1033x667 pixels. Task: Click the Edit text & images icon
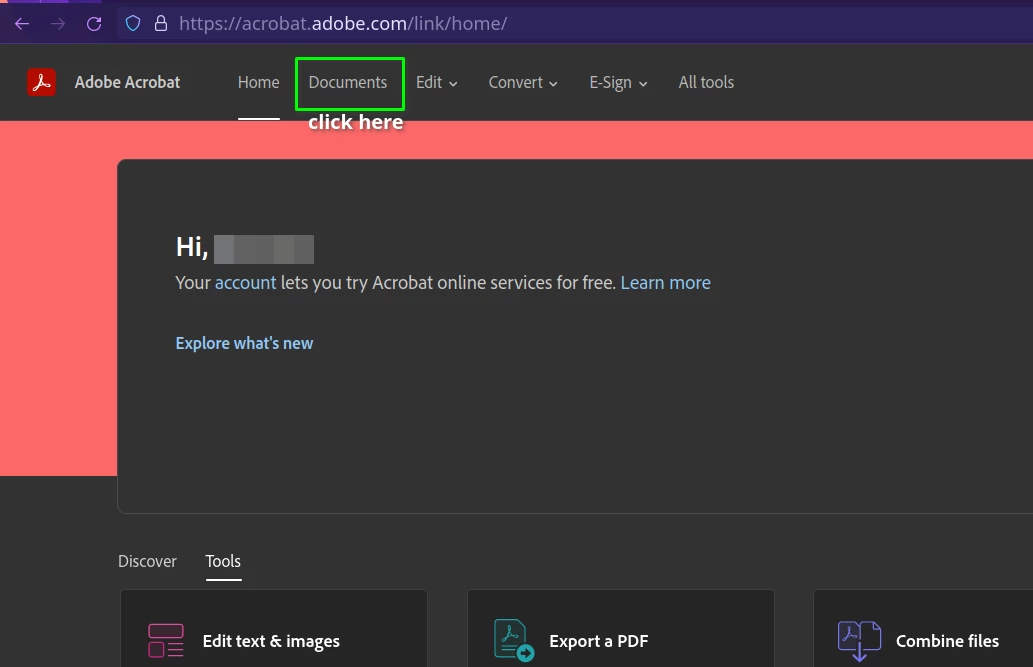[166, 641]
